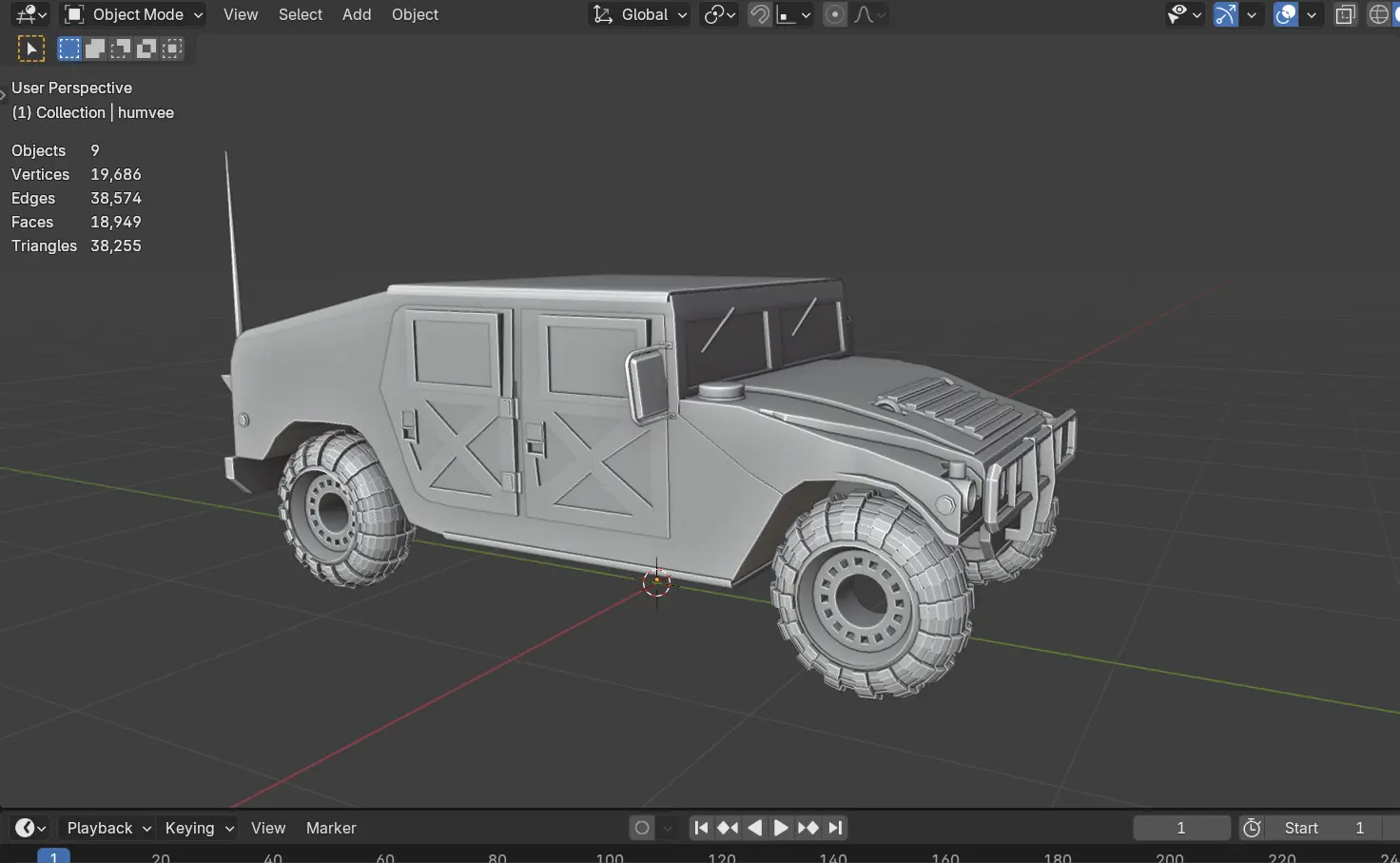Screen dimensions: 1400x863
Task: Expand the Overlays options dropdown arrow
Action: [1312, 14]
